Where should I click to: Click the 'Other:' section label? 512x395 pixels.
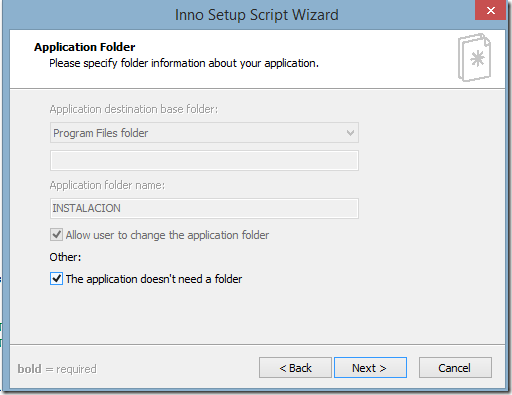65,257
